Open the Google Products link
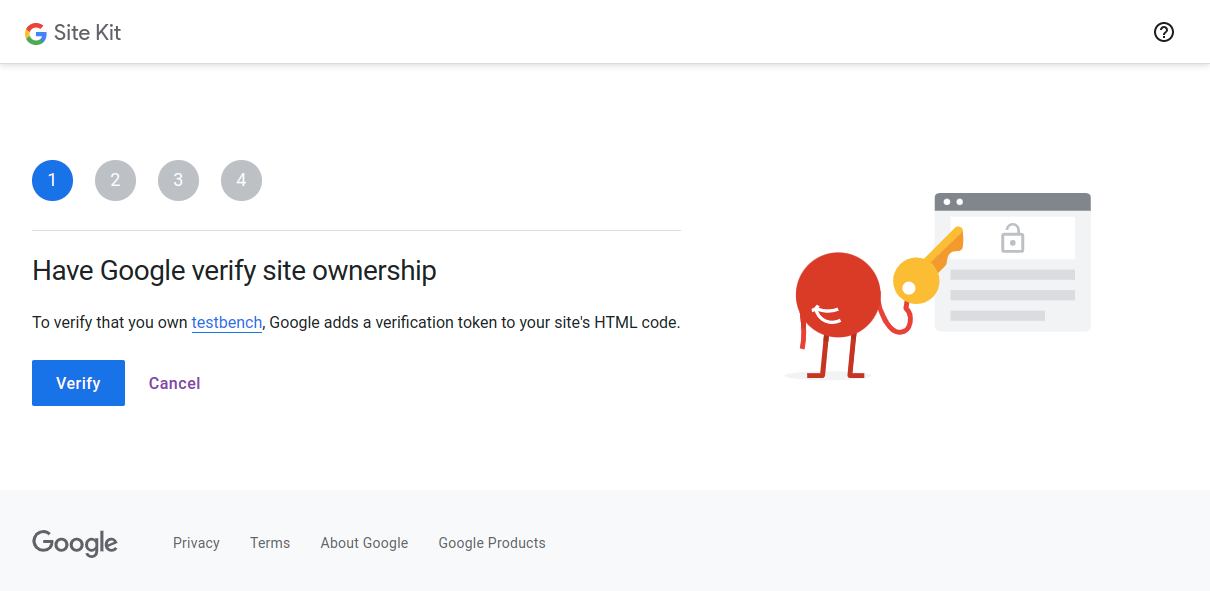This screenshot has height=591, width=1210. 491,543
